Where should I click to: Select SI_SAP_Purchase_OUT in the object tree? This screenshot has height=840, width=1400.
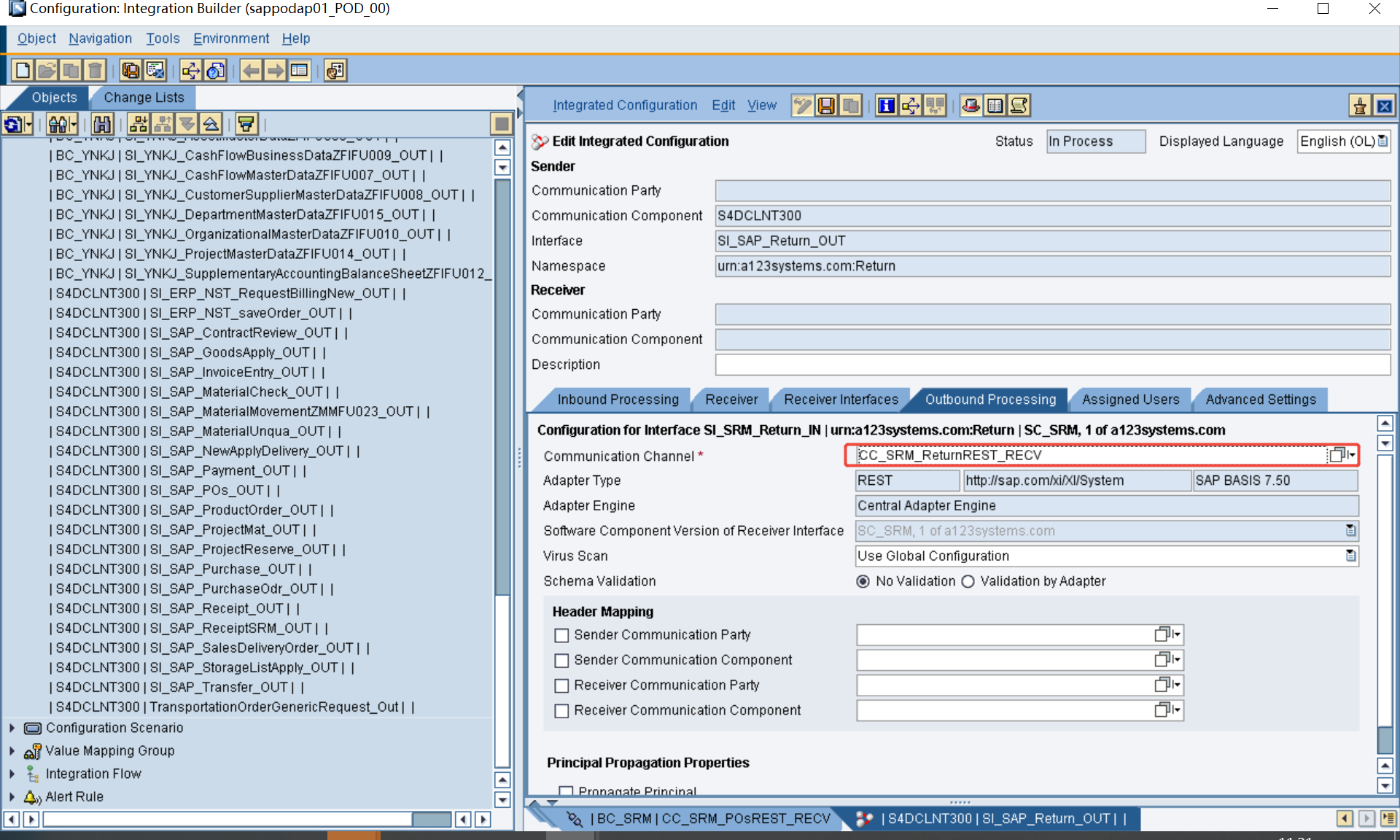(x=182, y=569)
